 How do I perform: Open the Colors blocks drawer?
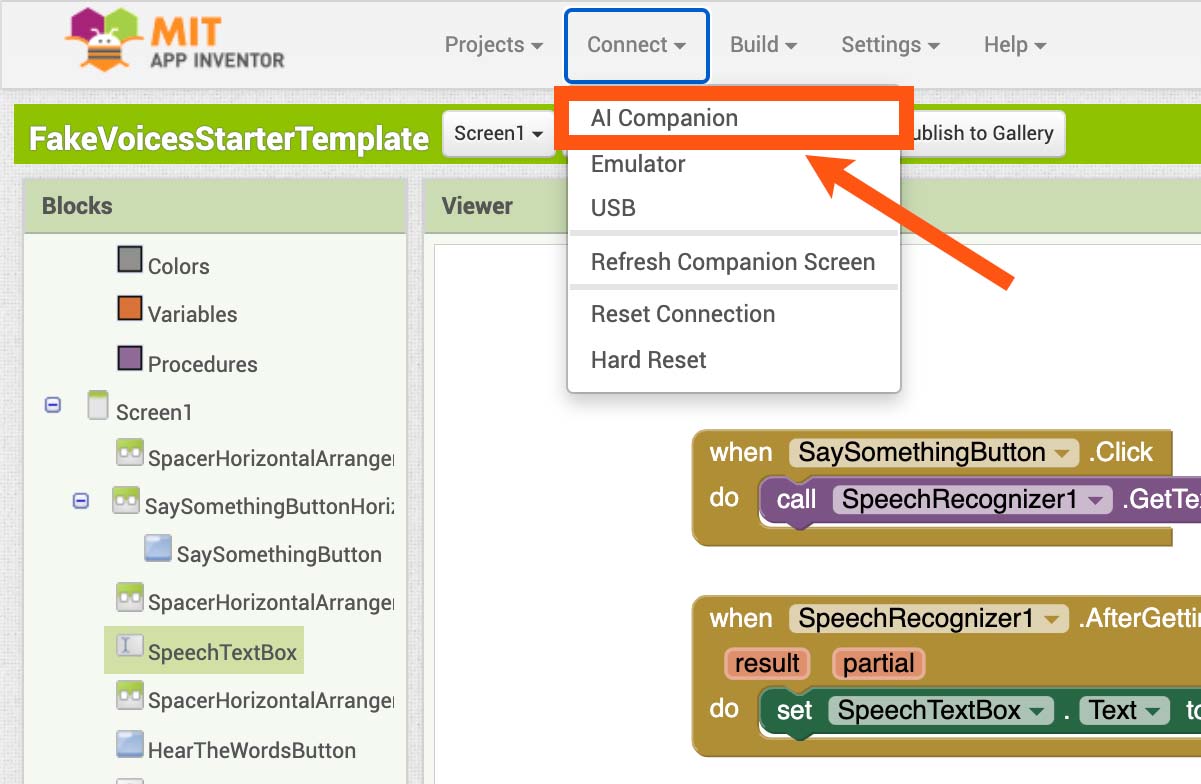pos(178,266)
